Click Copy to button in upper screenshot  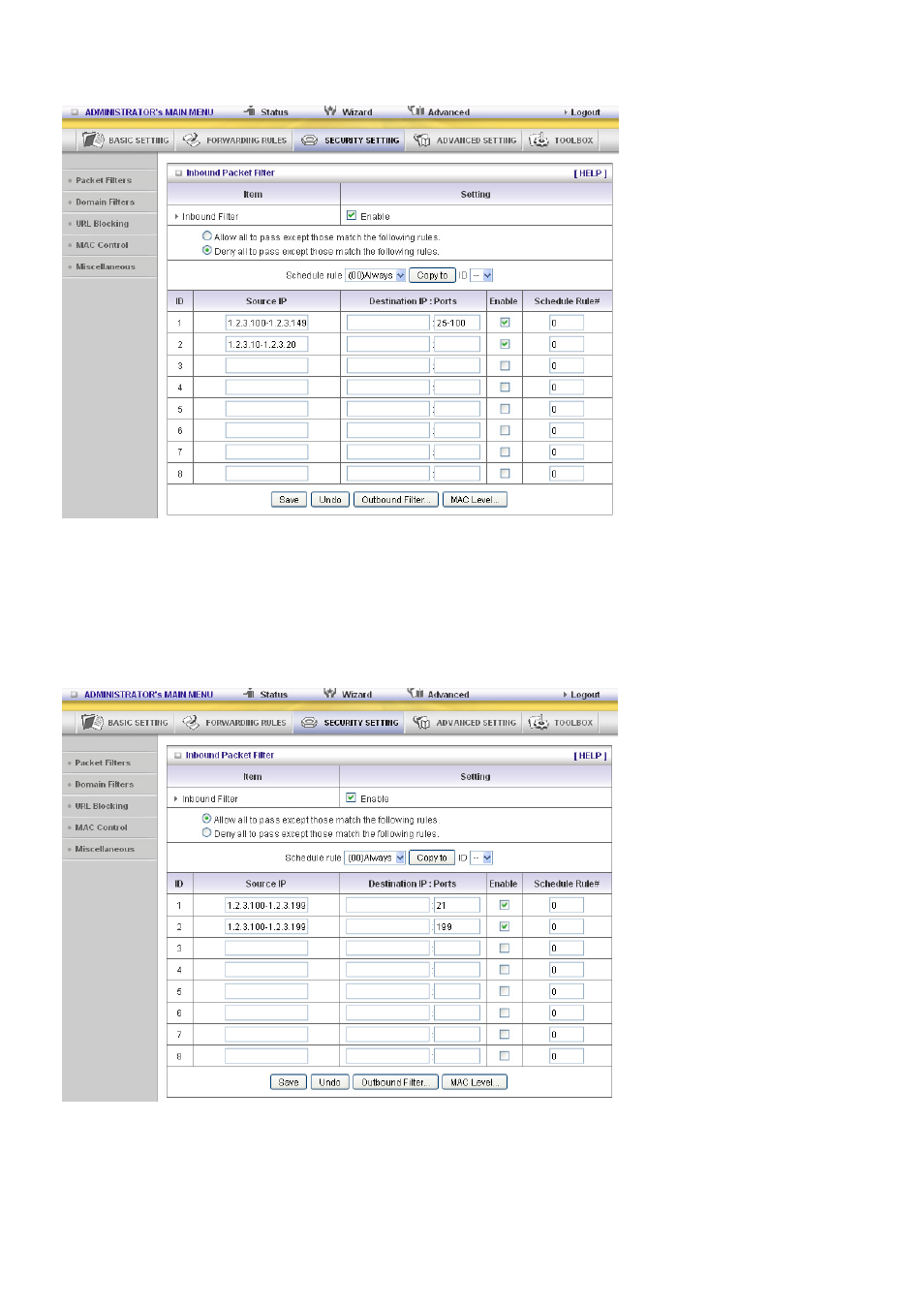point(432,275)
